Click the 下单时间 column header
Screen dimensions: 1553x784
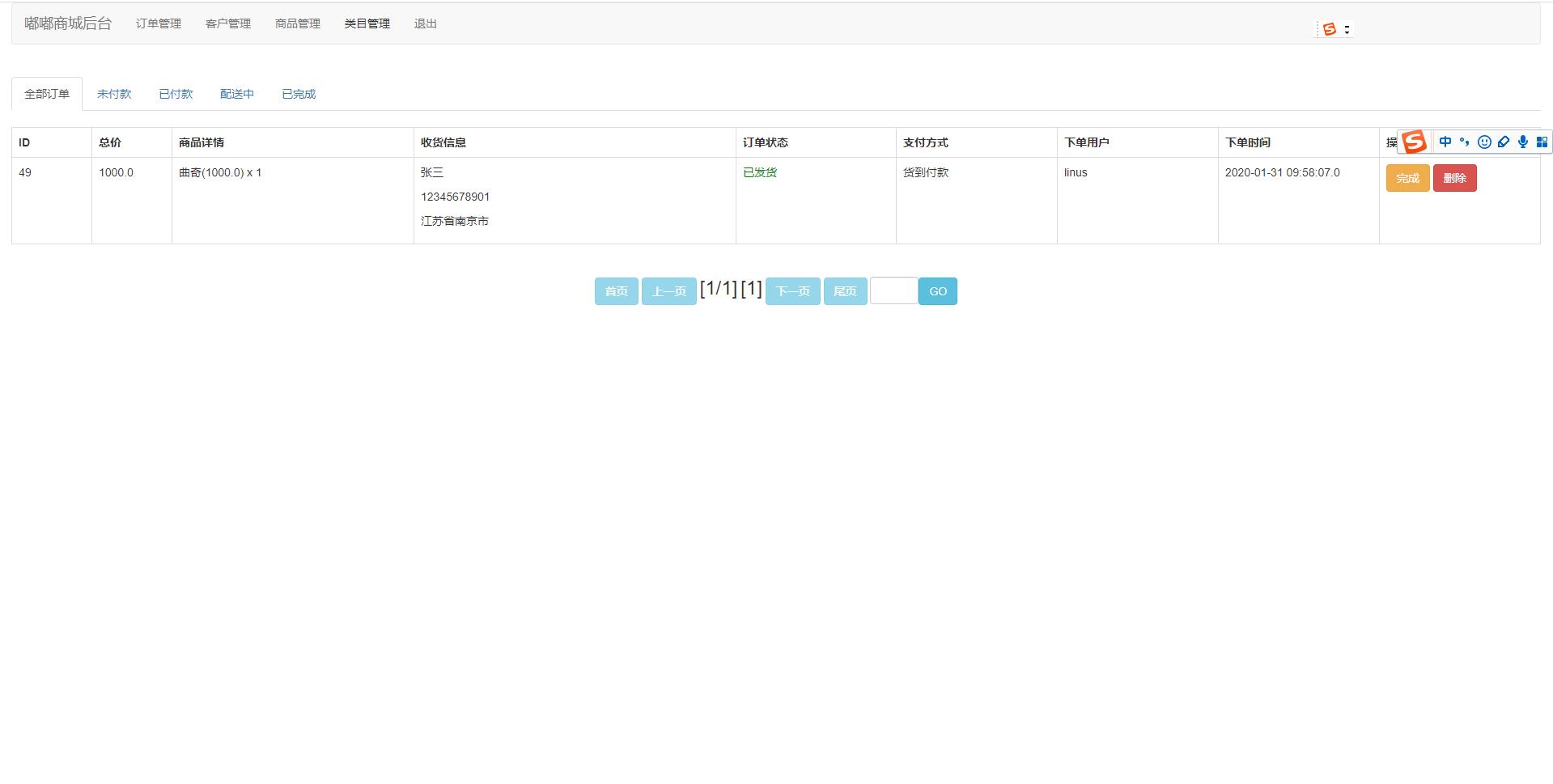[x=1248, y=142]
